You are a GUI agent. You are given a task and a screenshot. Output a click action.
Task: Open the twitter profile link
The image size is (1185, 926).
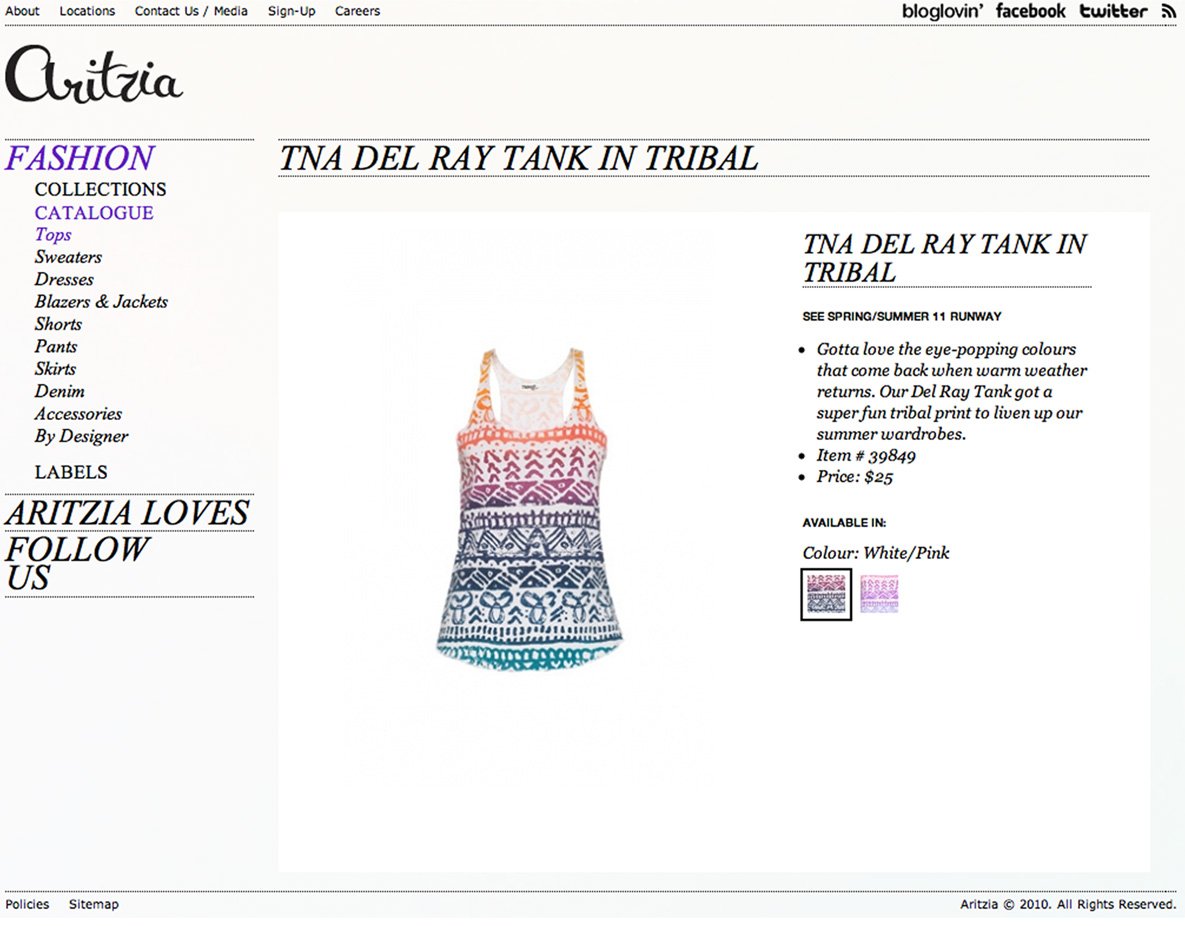1113,11
